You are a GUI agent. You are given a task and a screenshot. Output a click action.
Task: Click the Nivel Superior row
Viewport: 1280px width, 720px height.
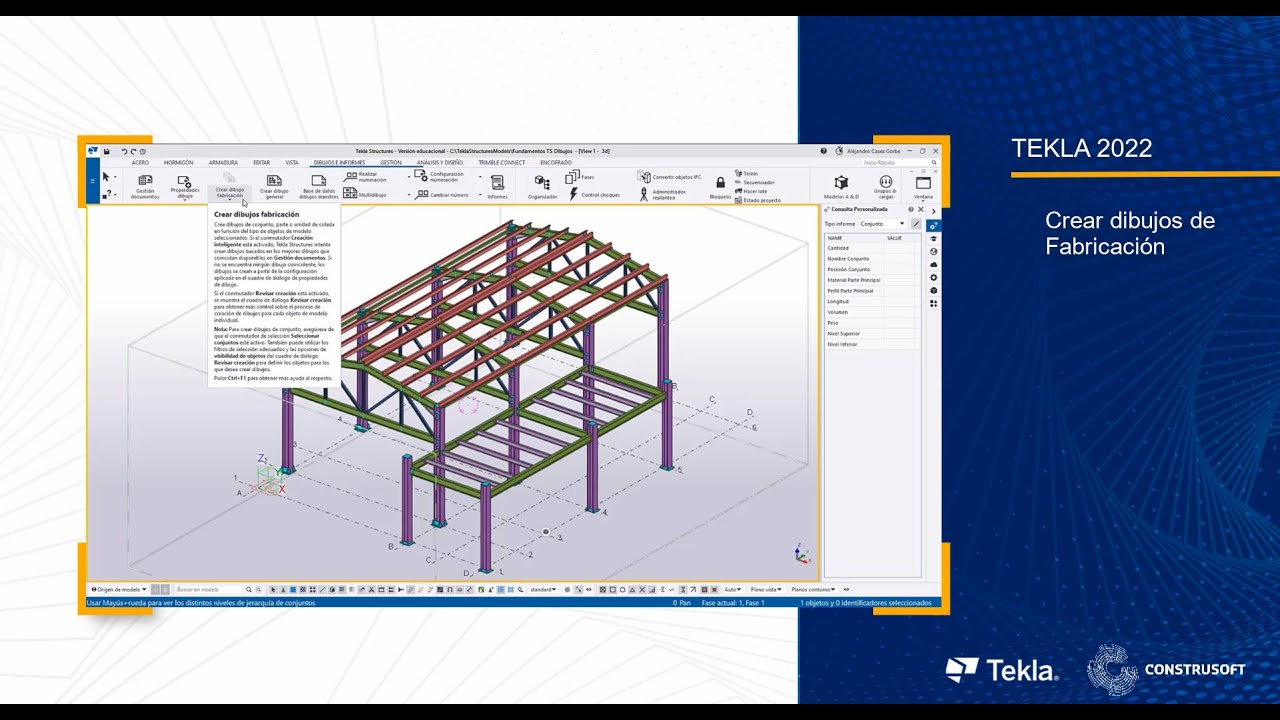click(872, 334)
